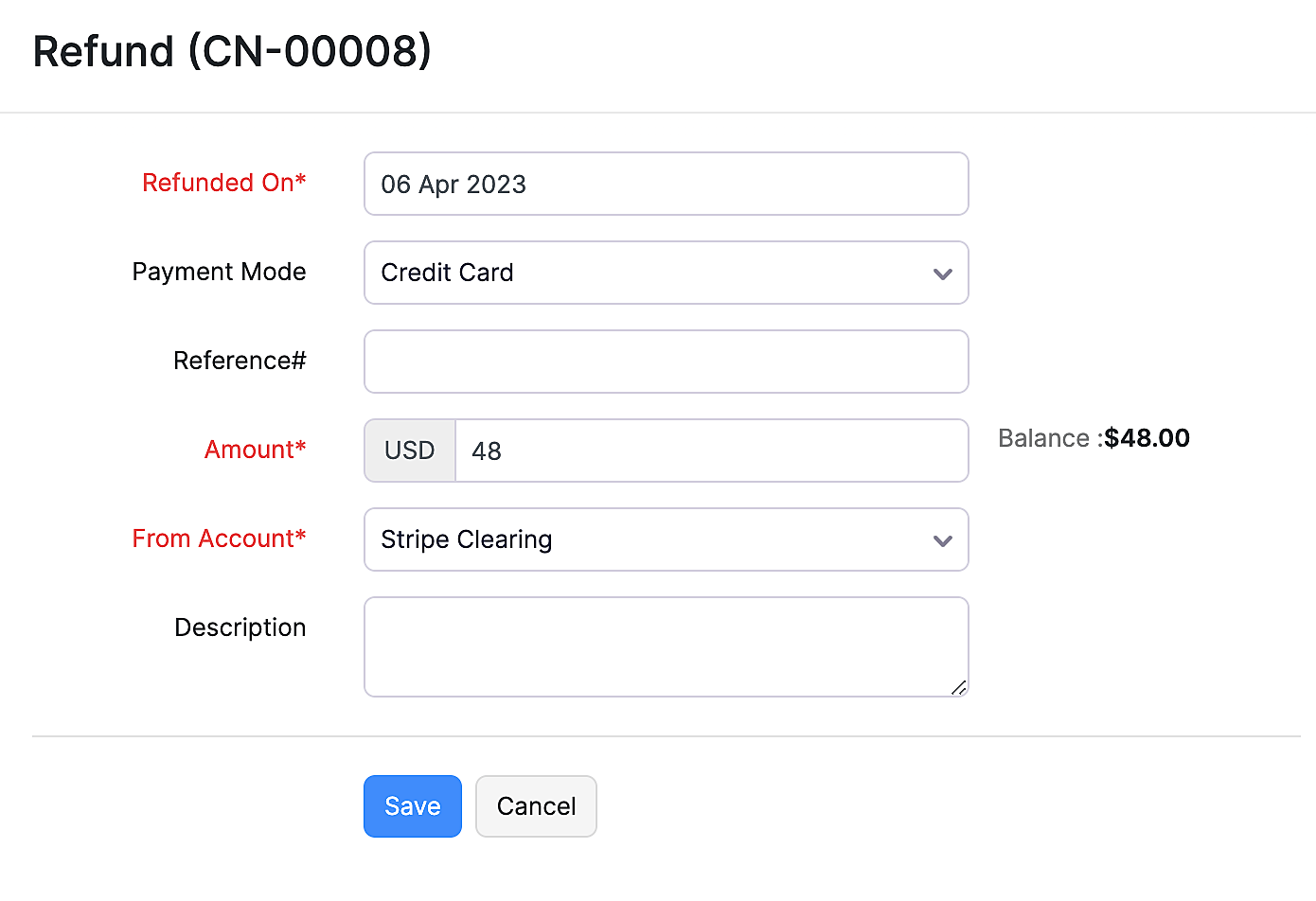Click the From Account label
Screen dimensions: 1316x901
219,539
